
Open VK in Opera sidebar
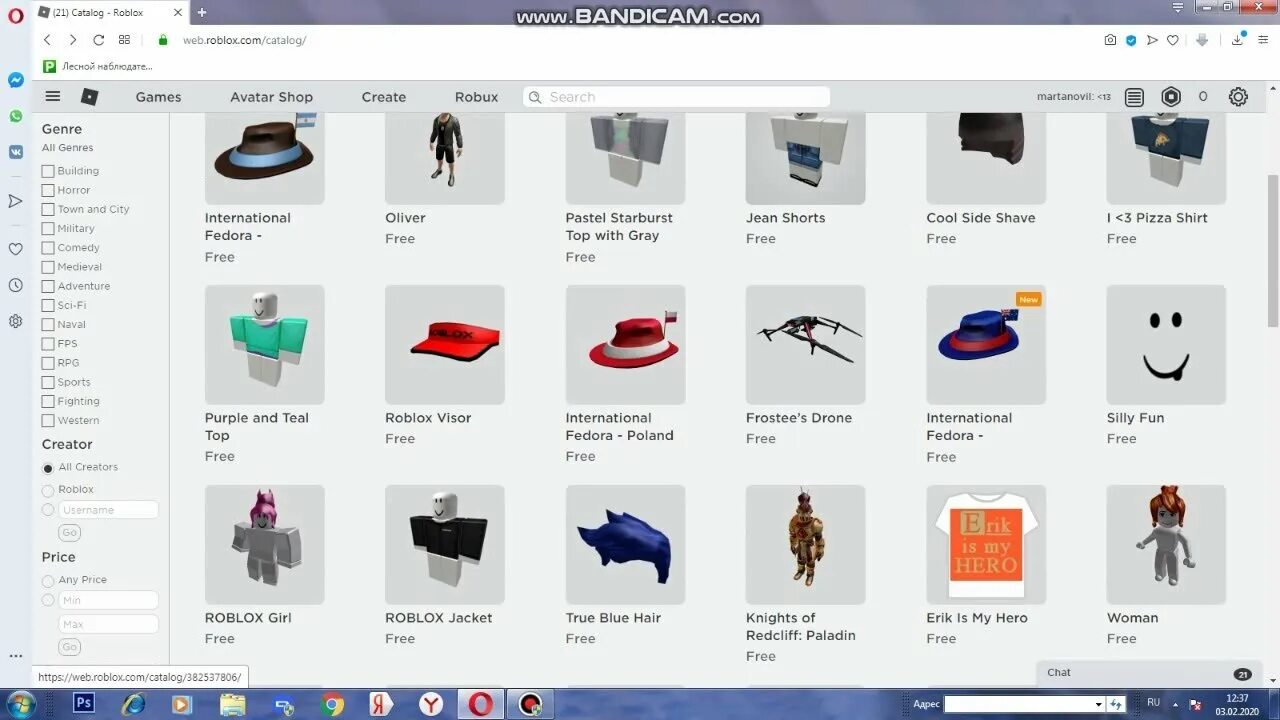(15, 152)
